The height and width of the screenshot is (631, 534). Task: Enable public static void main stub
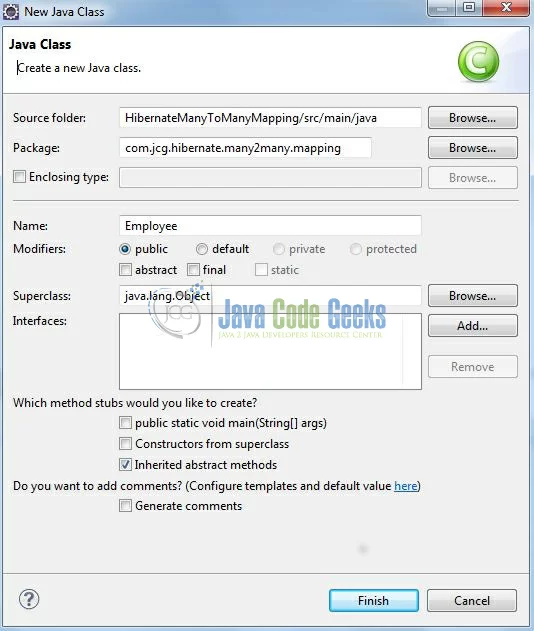(x=125, y=423)
